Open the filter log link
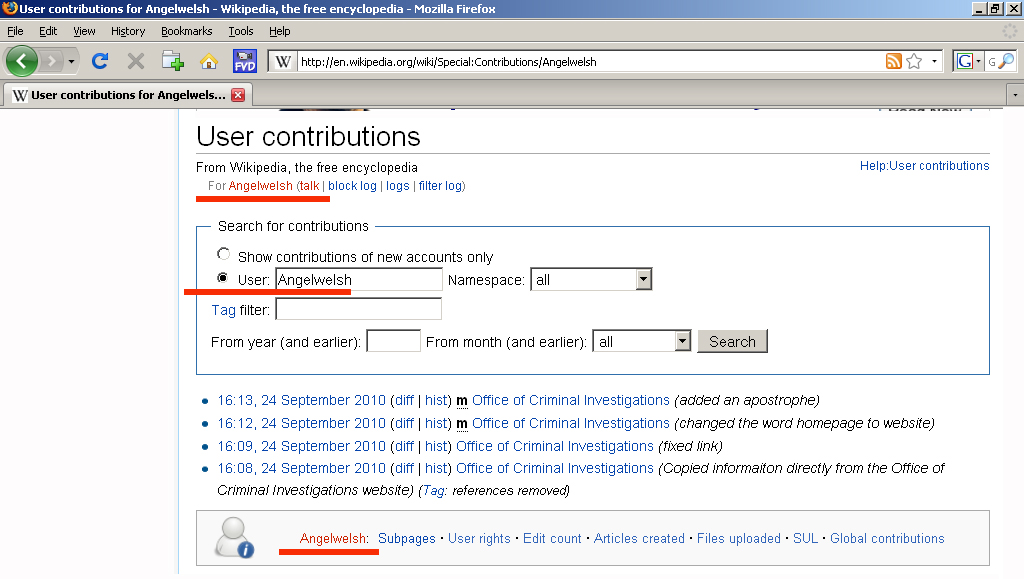The height and width of the screenshot is (579, 1024). 440,186
